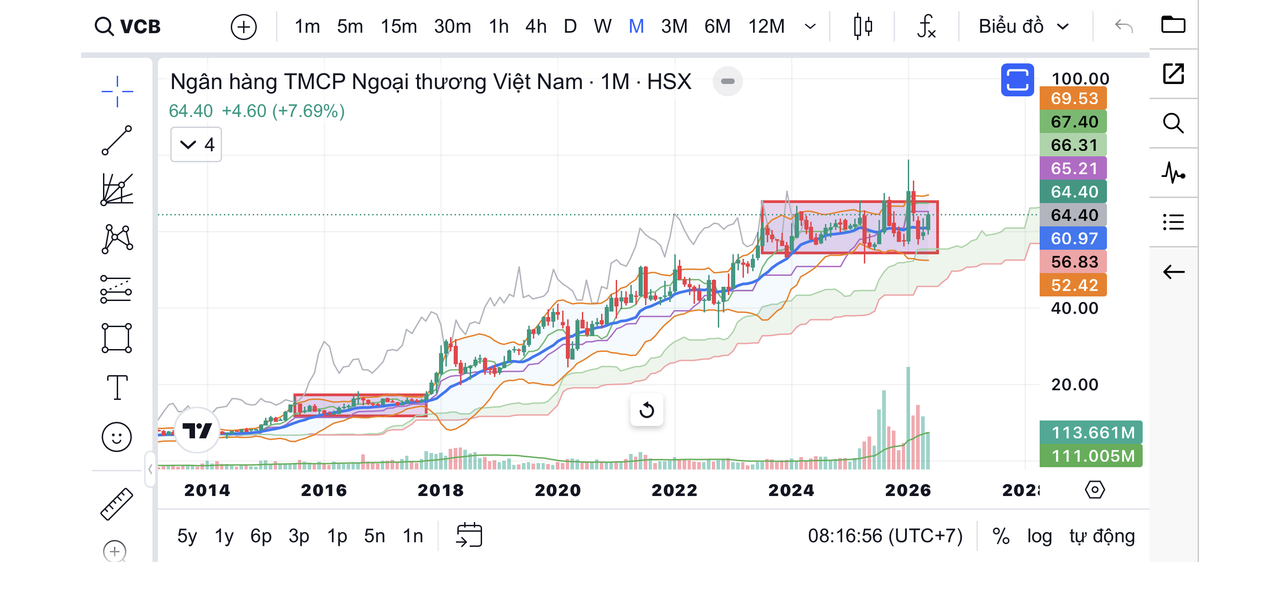
Task: Set date range to 6p
Action: [261, 536]
